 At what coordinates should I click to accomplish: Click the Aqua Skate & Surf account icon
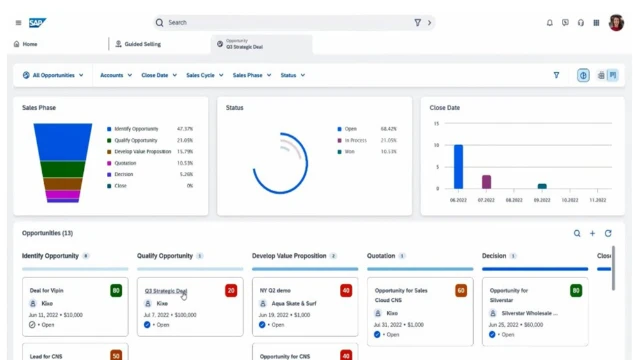[263, 304]
